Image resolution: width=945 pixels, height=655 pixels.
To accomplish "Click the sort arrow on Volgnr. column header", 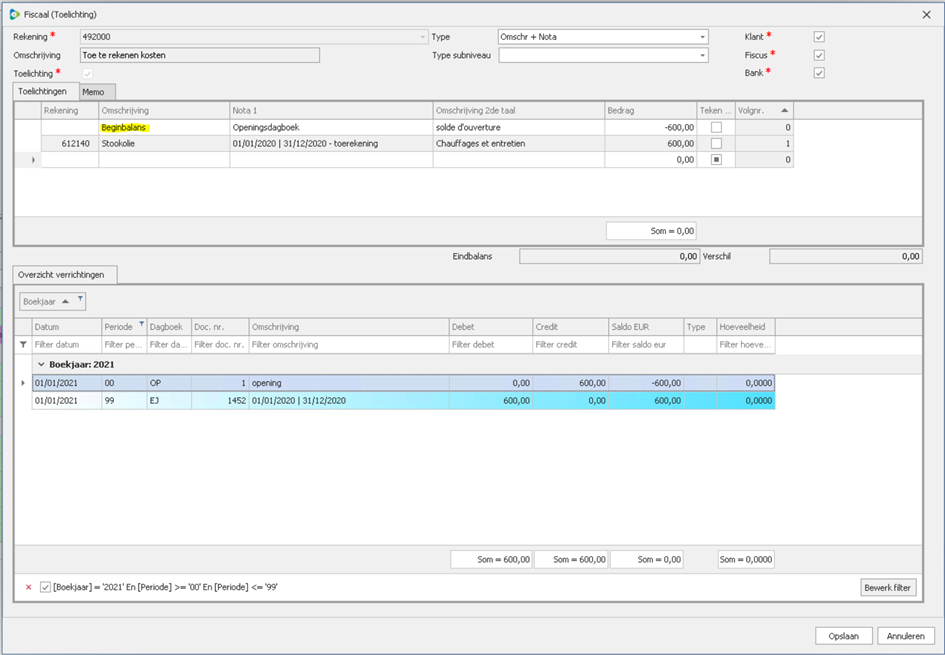I will tap(784, 110).
